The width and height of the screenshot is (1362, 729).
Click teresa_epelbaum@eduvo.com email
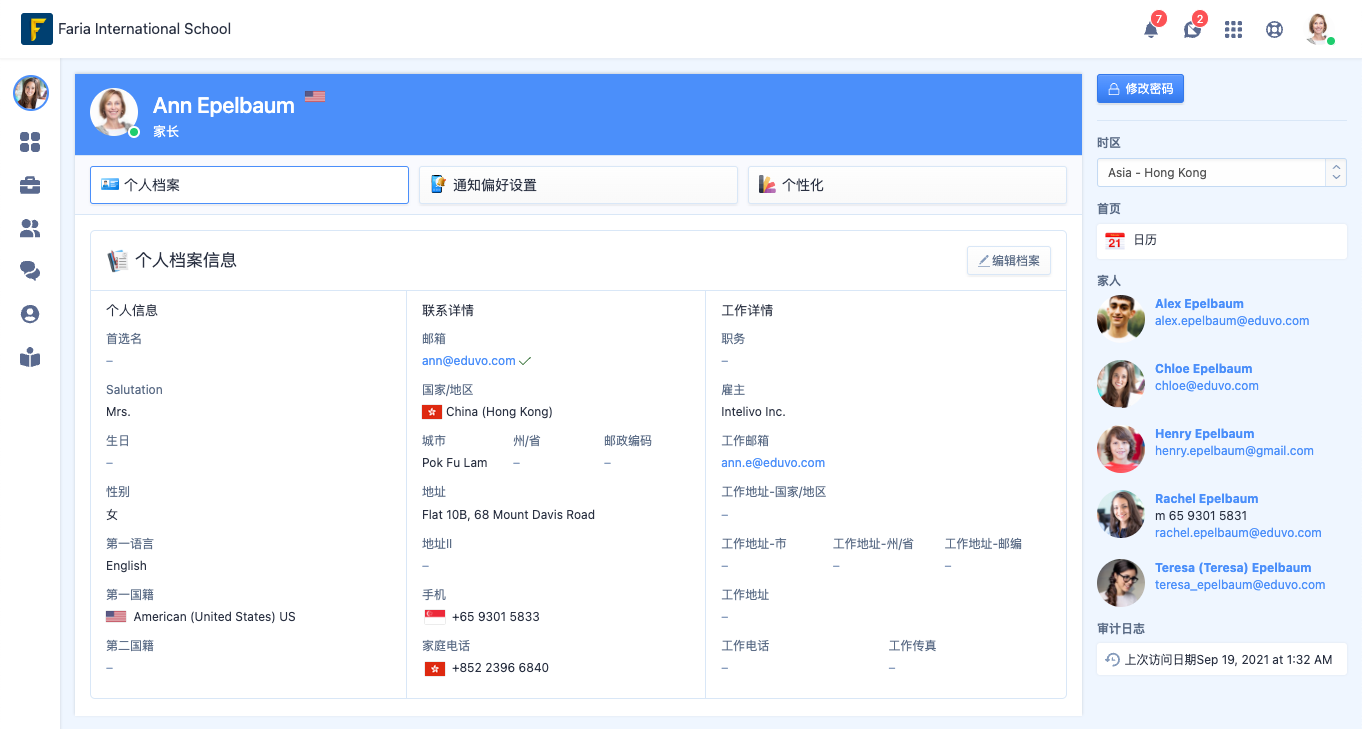tap(1240, 585)
